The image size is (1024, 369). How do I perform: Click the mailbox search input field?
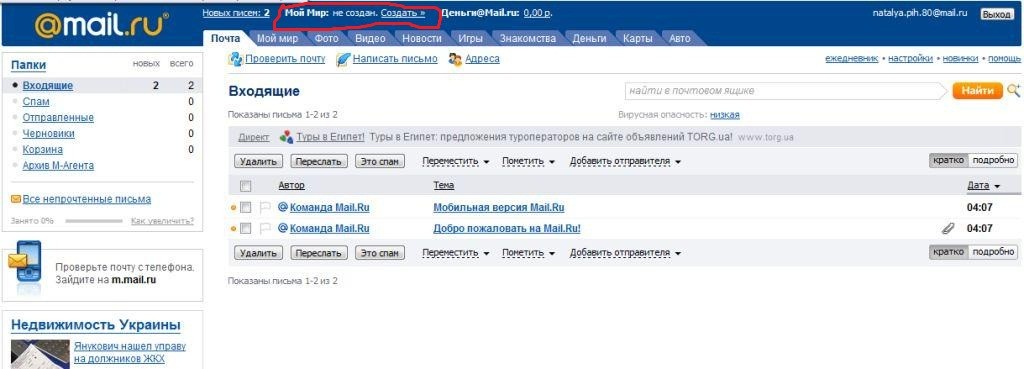pos(785,91)
